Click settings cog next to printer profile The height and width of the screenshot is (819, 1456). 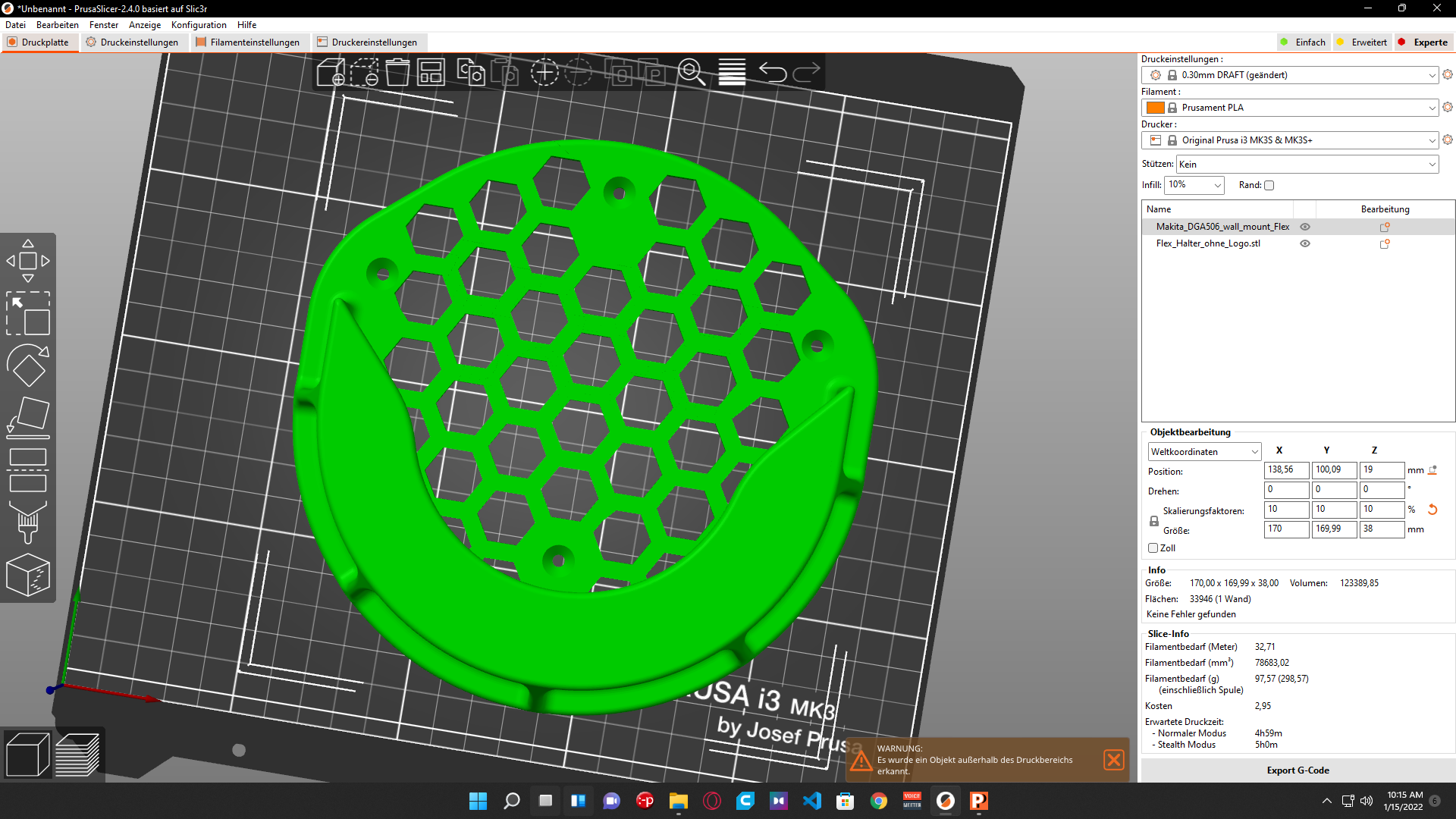click(1448, 140)
